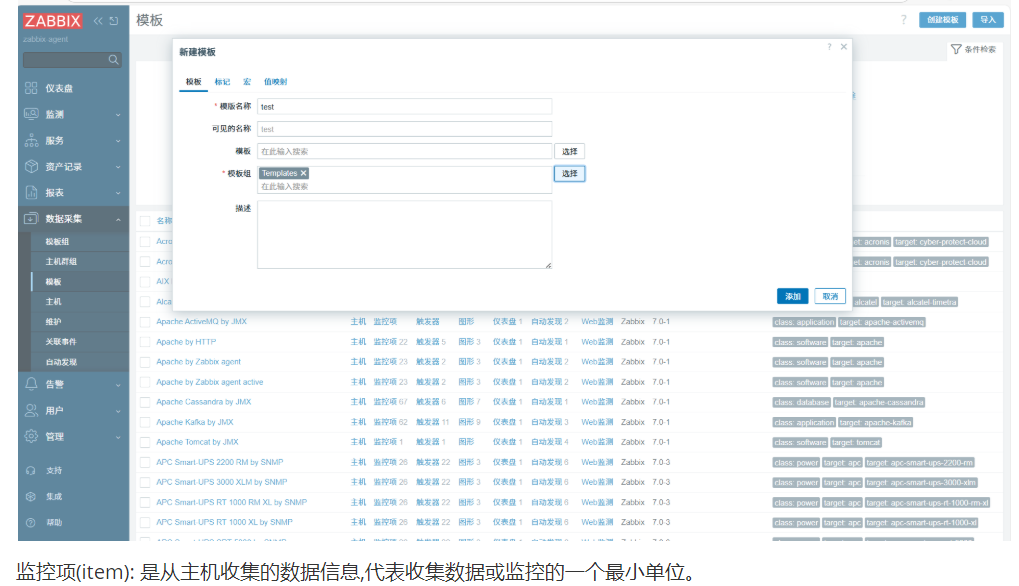Toggle checkbox for Apache by HTTP
Image resolution: width=1019 pixels, height=586 pixels.
click(145, 342)
